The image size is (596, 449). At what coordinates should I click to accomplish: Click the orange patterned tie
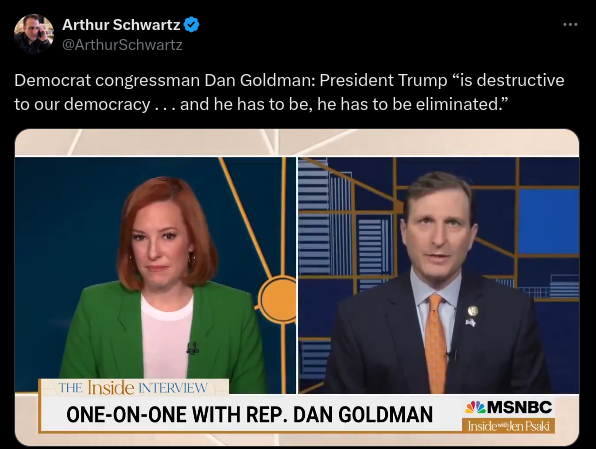coord(436,343)
